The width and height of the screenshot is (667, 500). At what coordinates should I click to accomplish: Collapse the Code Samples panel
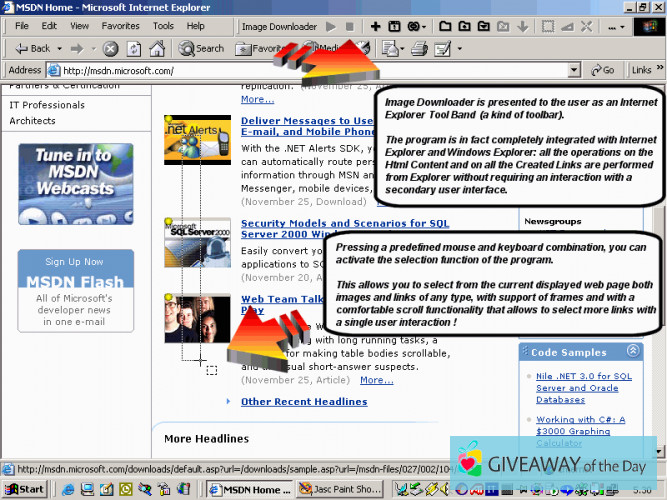tap(632, 352)
